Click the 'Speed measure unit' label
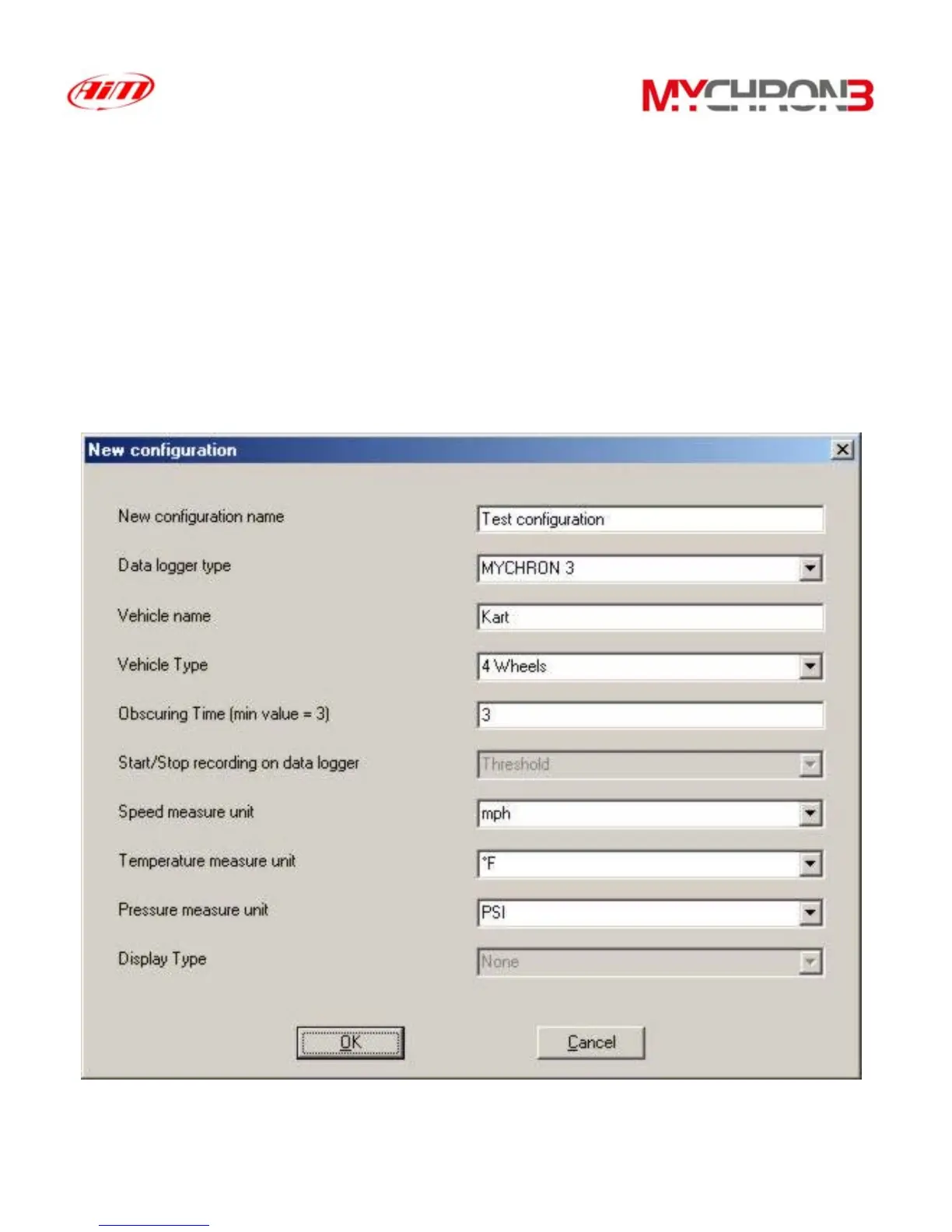The image size is (952, 1232). point(186,812)
